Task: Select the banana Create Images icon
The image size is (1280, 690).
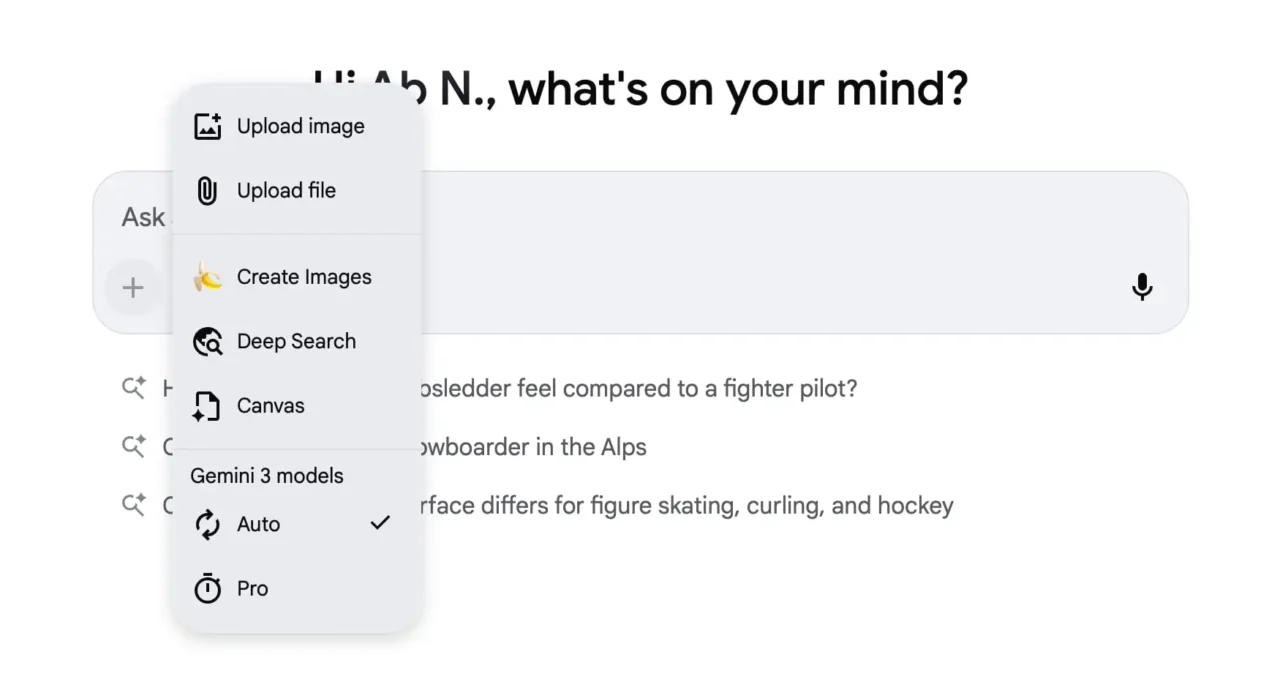Action: (206, 276)
